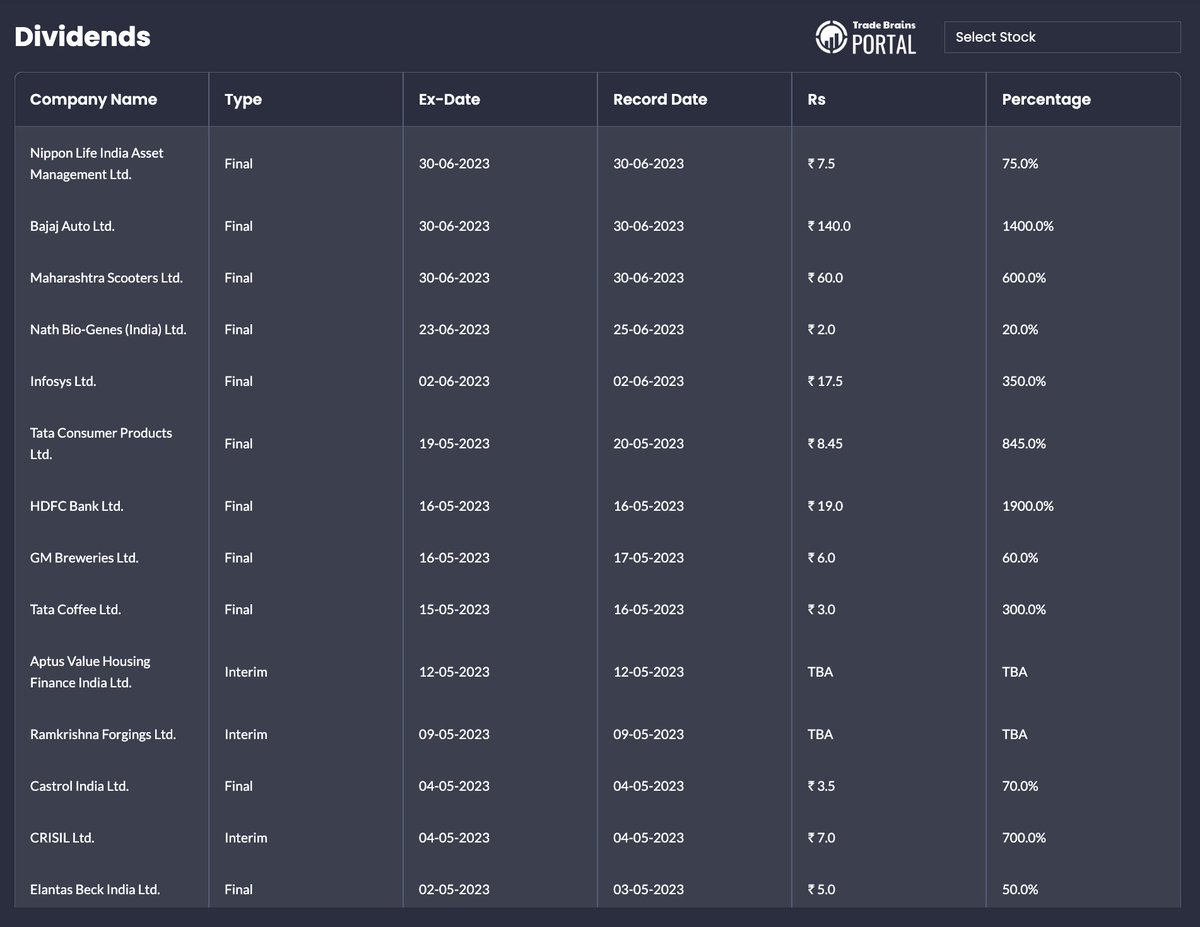Click Nath Bio-Genes (India) Ltd.

point(108,330)
